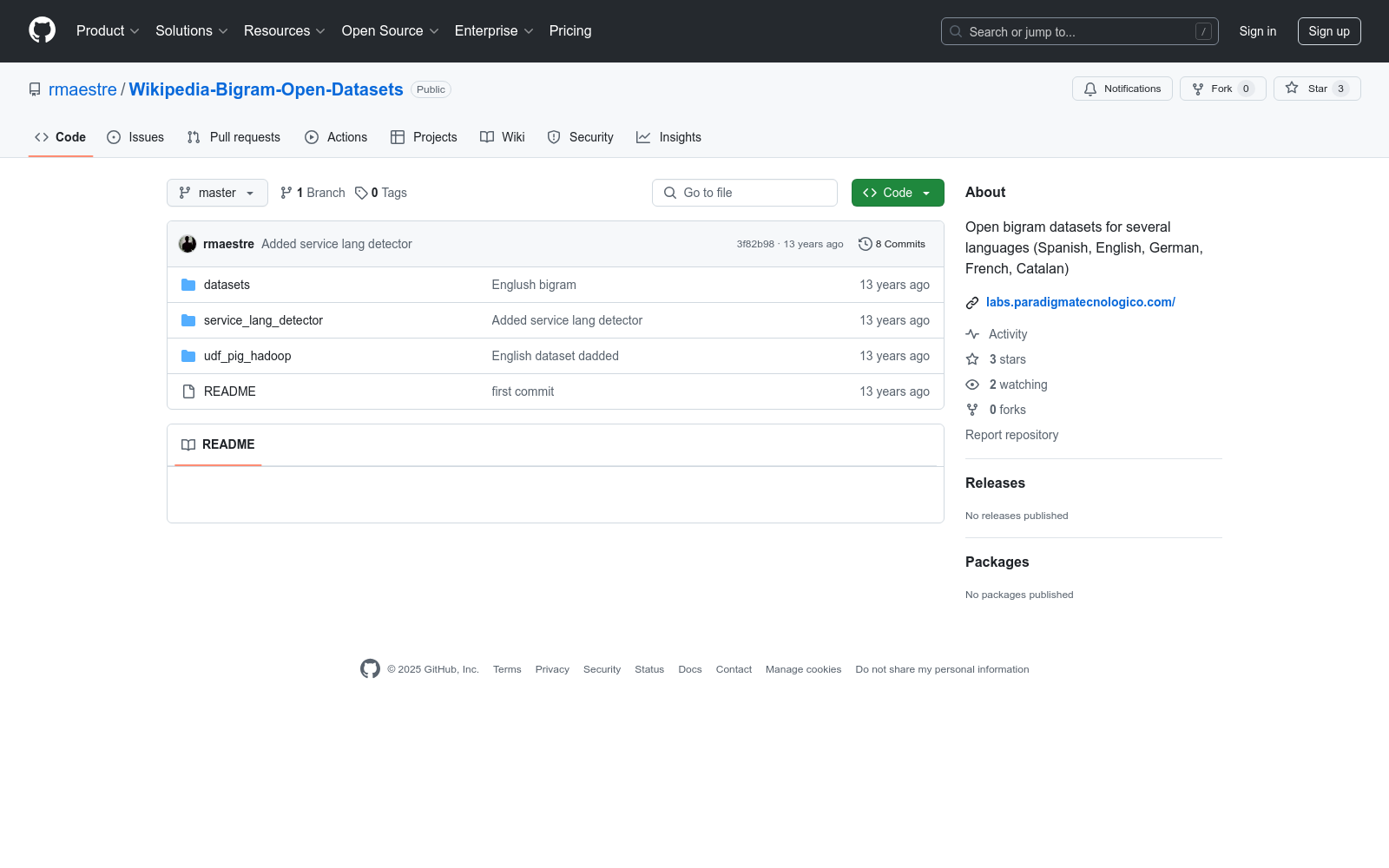Click the README file icon
This screenshot has width=1389, height=868.
[188, 391]
